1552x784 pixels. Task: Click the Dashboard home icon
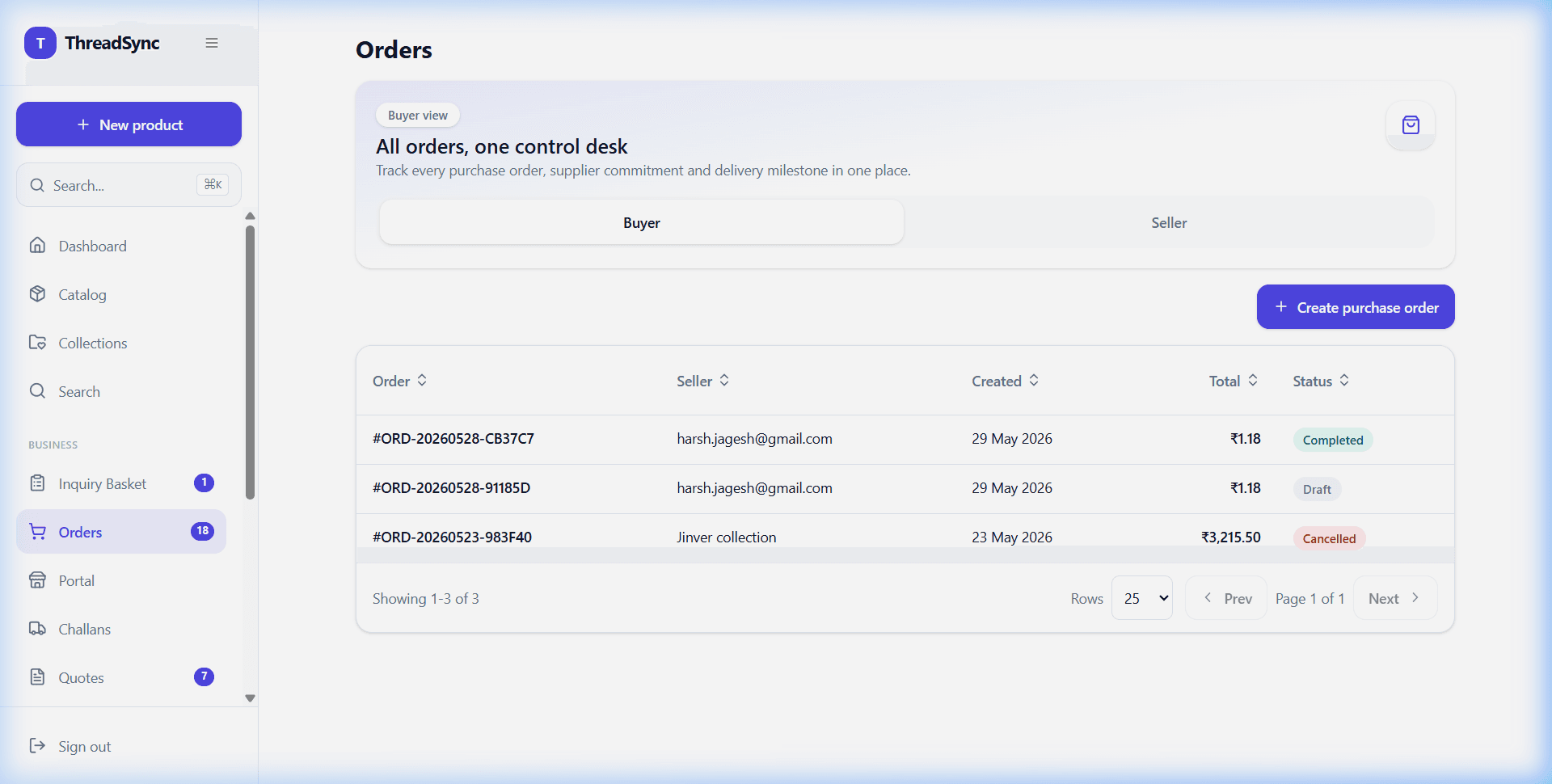pyautogui.click(x=37, y=245)
